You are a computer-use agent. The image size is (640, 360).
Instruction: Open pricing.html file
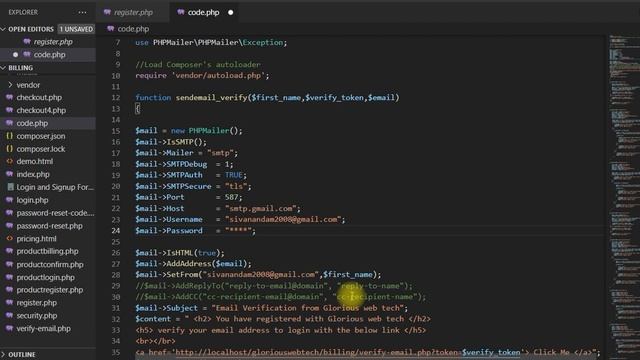click(x=36, y=239)
